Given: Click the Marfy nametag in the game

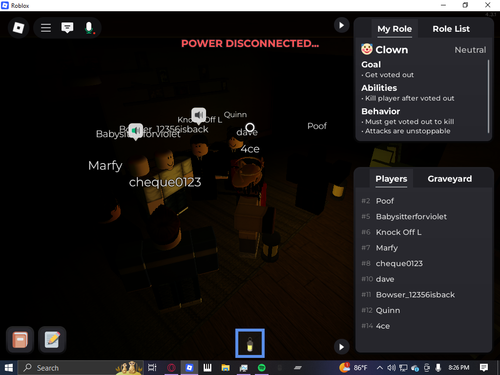Looking at the screenshot, I should tap(105, 165).
